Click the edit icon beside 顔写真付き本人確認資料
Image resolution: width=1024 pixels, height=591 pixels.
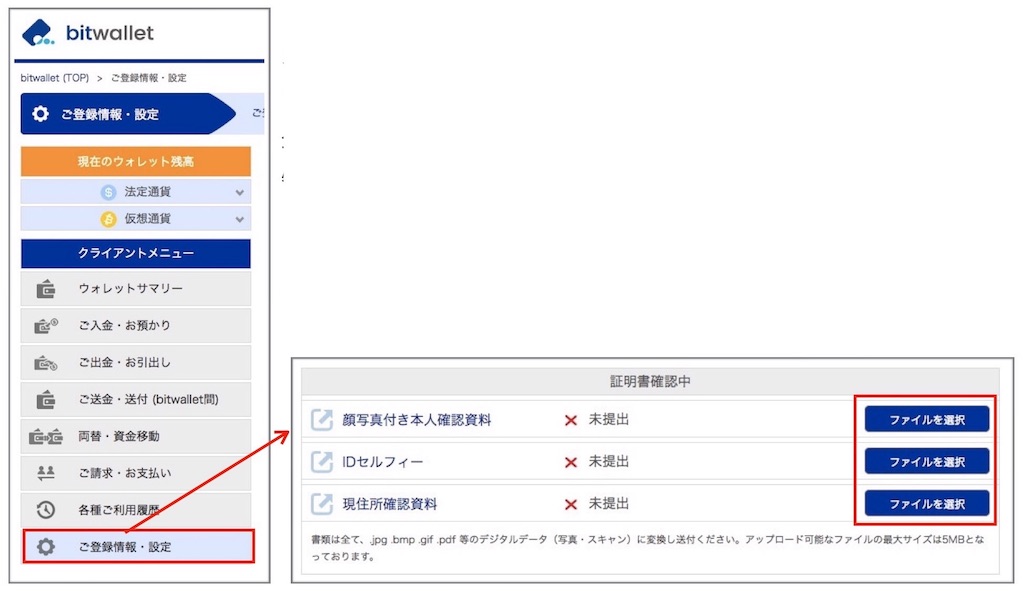point(322,419)
